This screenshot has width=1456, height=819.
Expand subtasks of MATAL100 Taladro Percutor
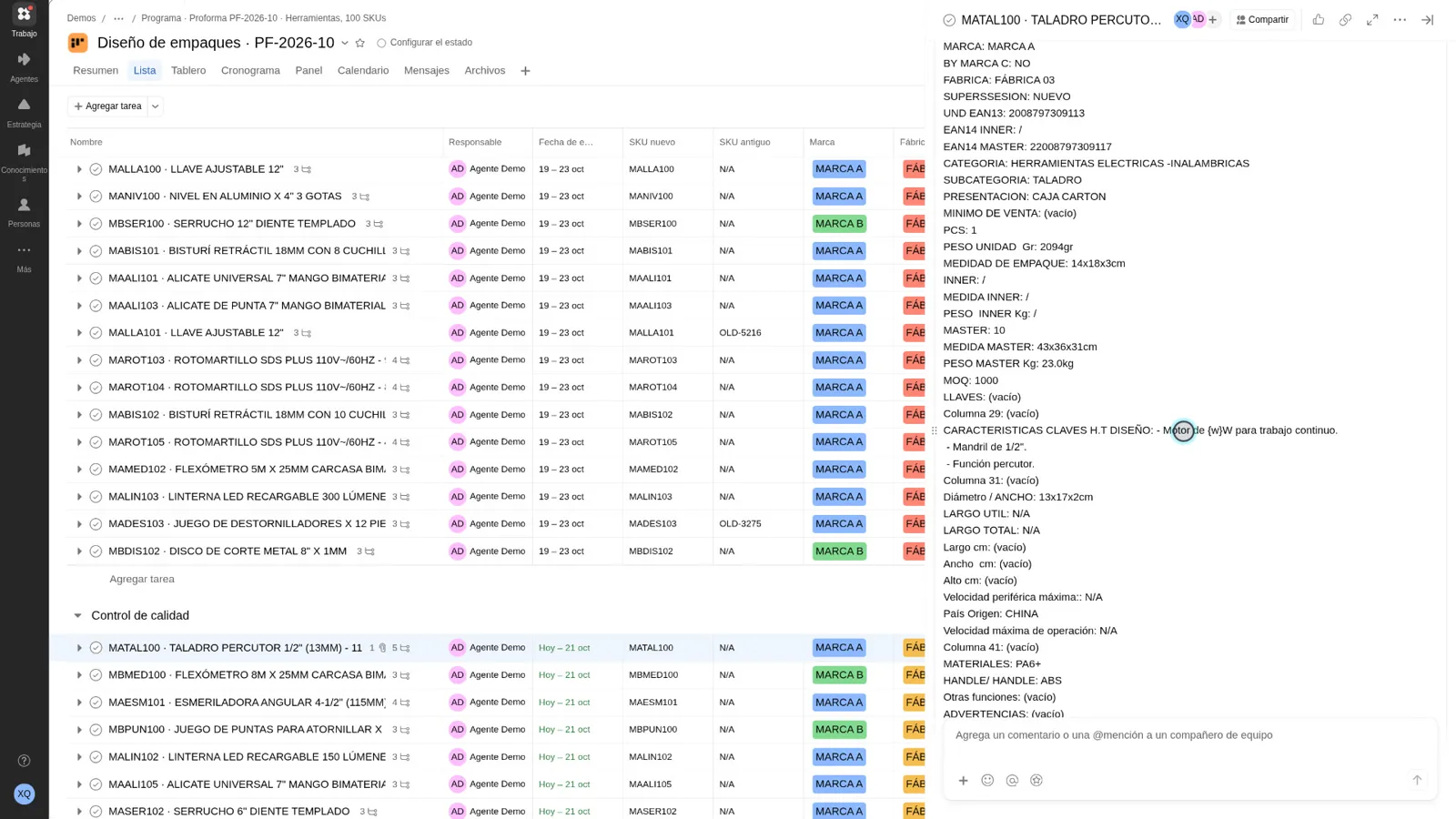click(79, 648)
